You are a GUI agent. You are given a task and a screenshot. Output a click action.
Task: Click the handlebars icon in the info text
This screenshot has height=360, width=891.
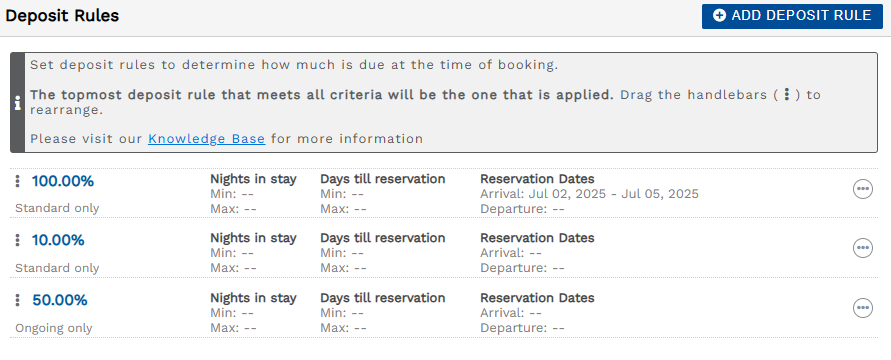786,94
